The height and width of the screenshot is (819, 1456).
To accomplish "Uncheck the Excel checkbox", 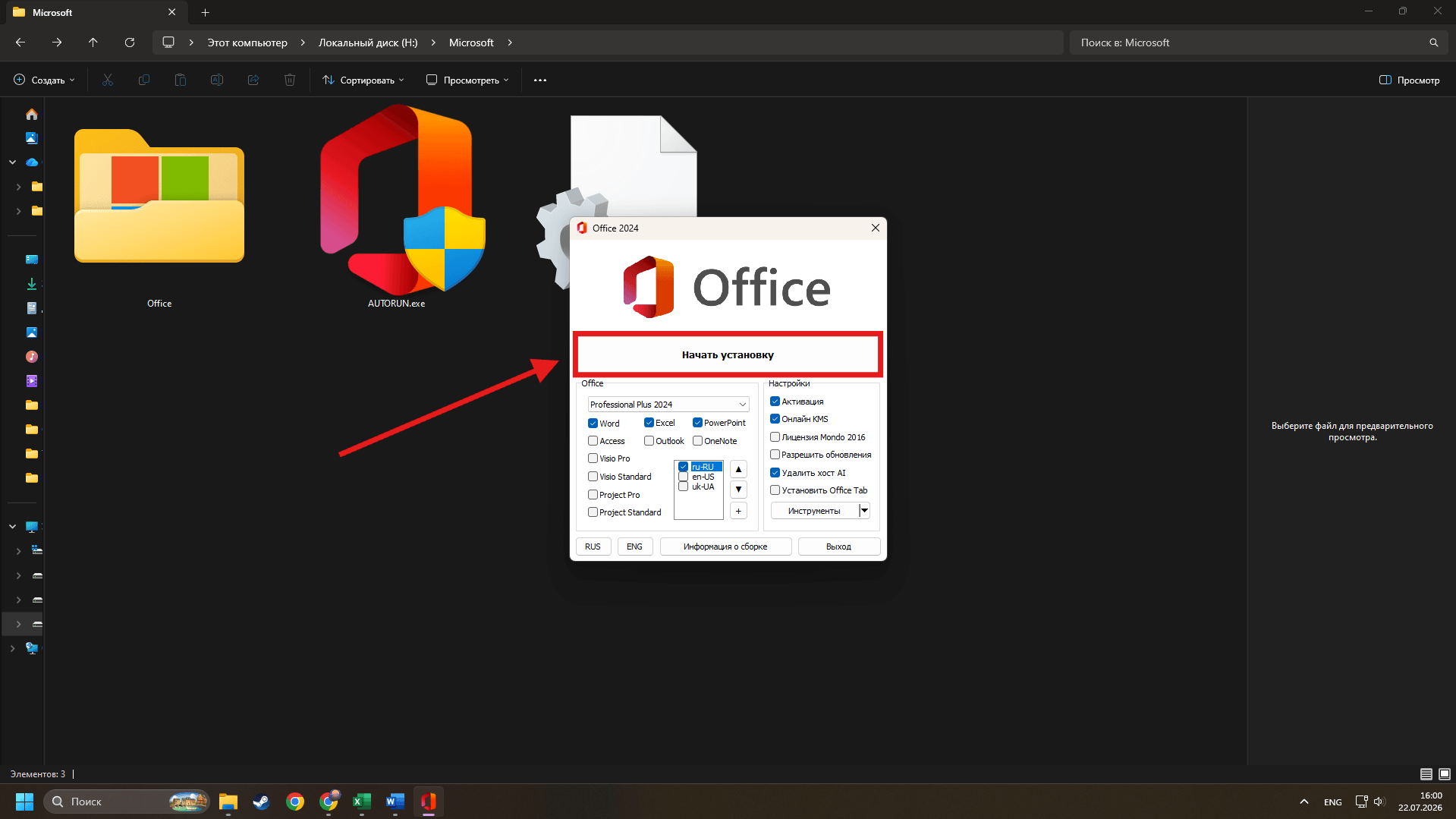I will pyautogui.click(x=649, y=423).
